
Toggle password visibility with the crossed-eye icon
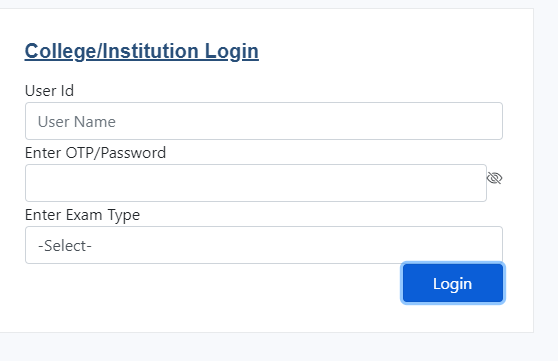pyautogui.click(x=494, y=178)
